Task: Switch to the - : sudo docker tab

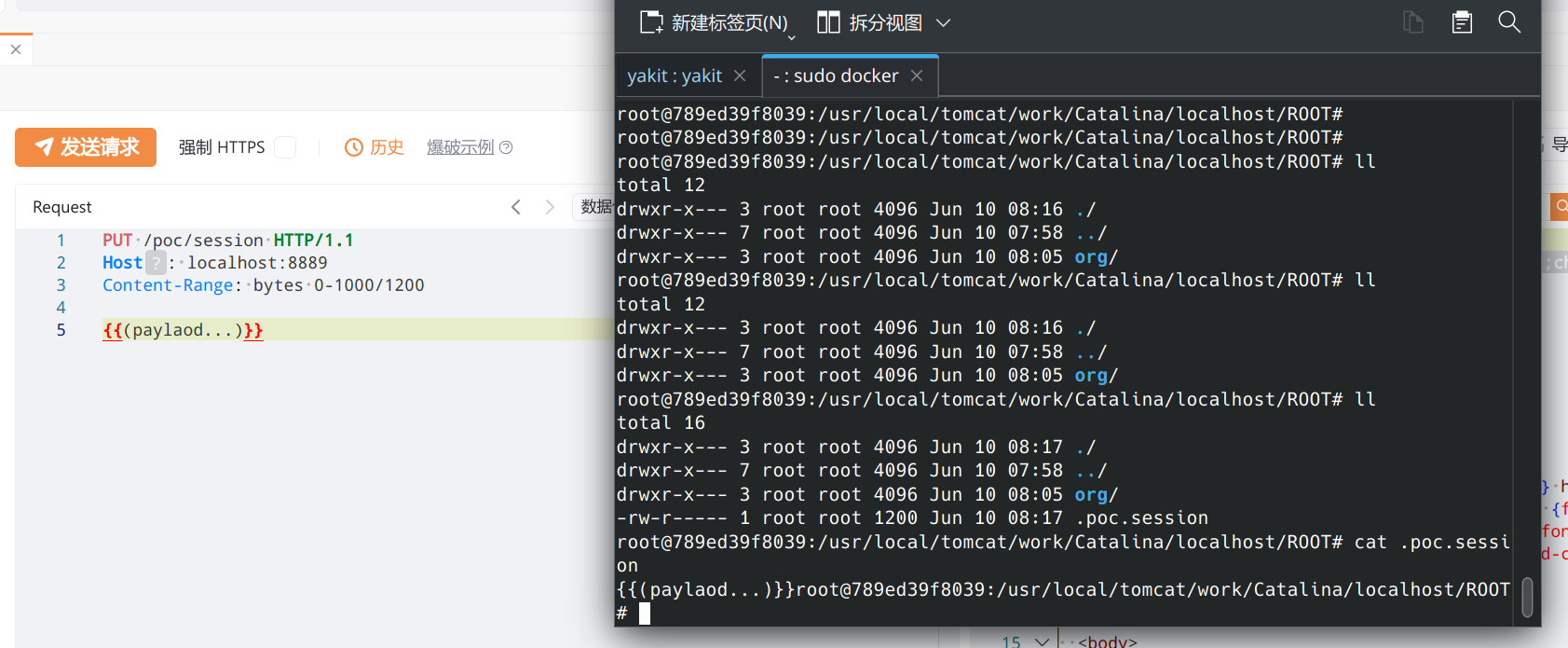Action: click(x=836, y=76)
